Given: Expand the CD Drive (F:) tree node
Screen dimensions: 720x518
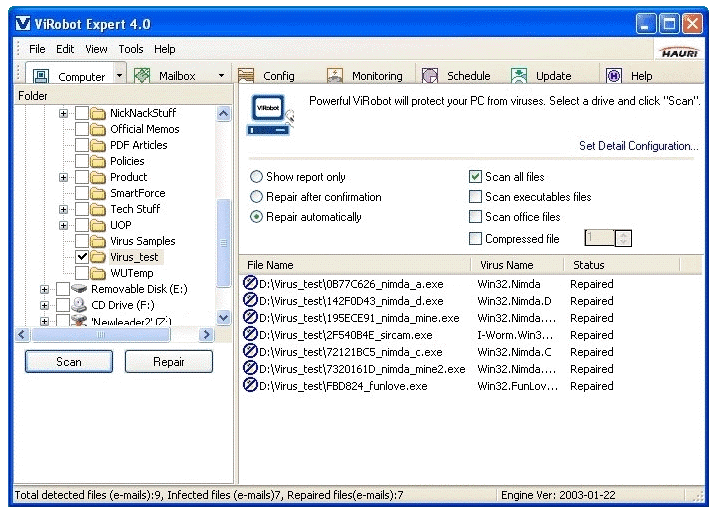Looking at the screenshot, I should 45,305.
